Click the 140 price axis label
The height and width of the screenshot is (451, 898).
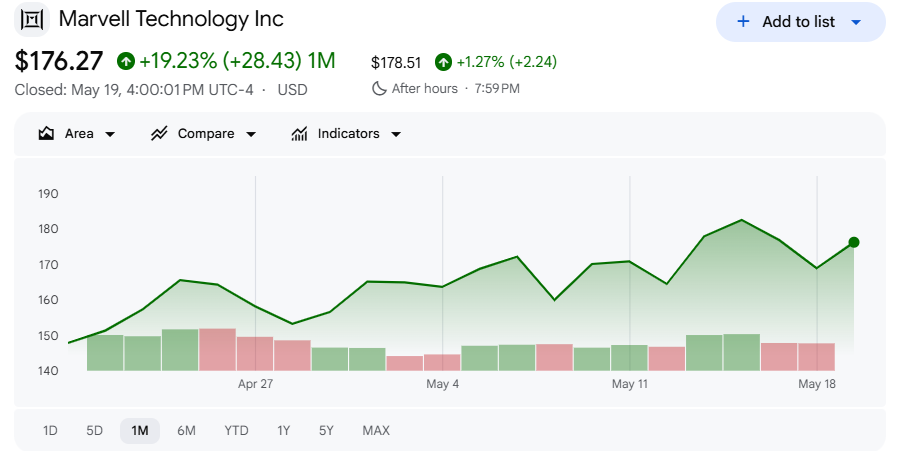coord(48,371)
